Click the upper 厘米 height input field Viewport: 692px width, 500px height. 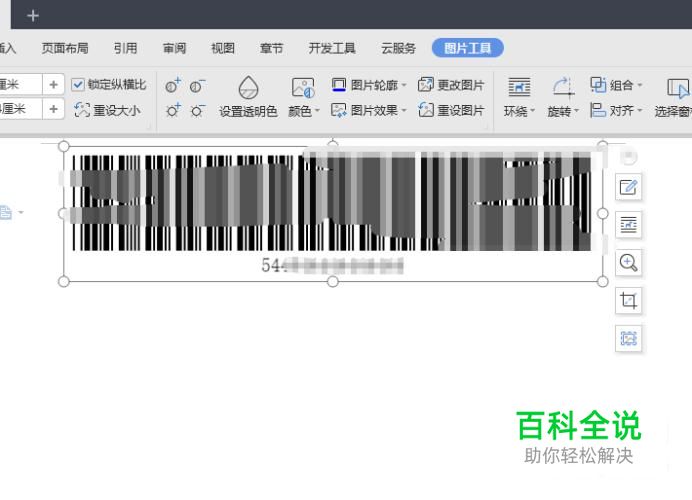click(20, 84)
